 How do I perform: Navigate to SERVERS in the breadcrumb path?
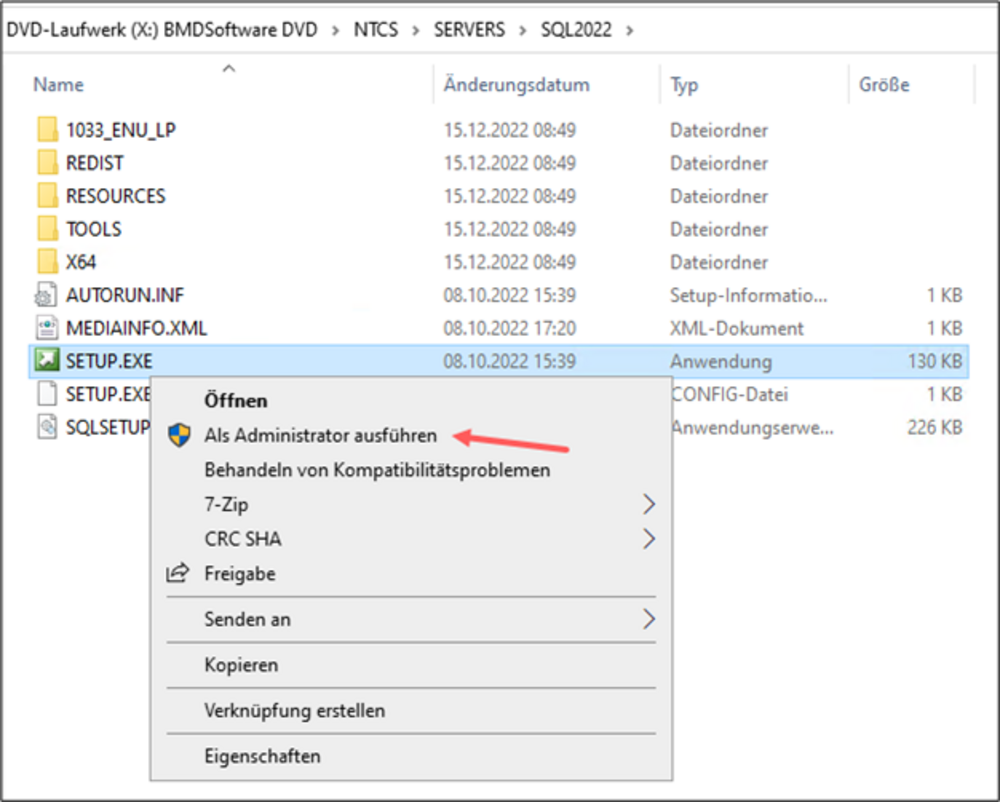click(471, 29)
